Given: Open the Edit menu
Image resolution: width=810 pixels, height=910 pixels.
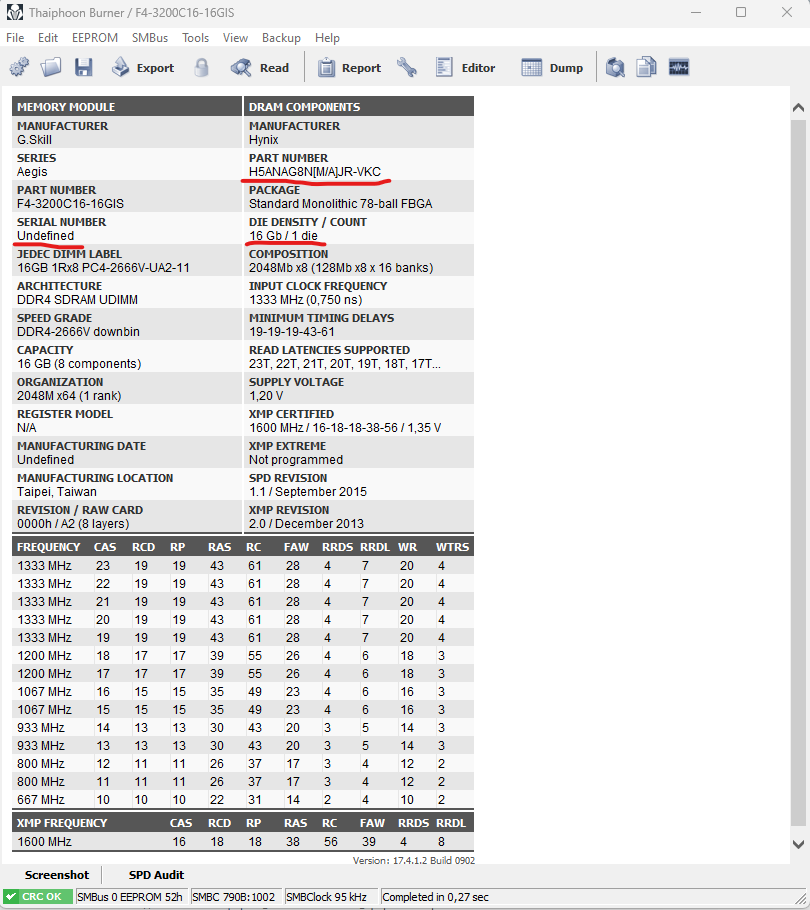Looking at the screenshot, I should tap(48, 38).
